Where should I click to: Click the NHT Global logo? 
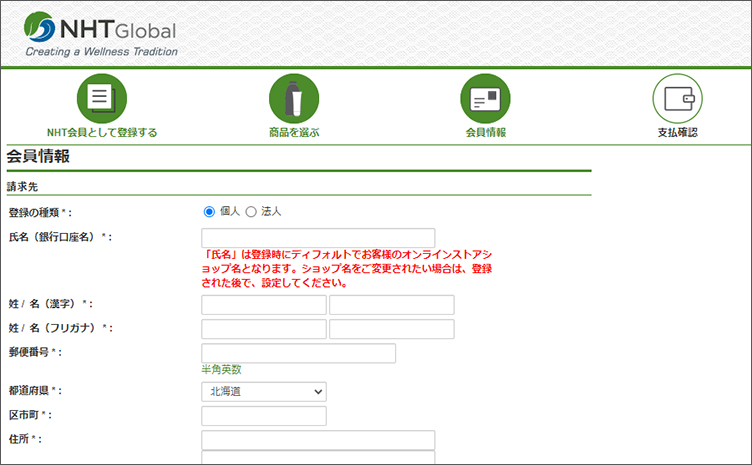pos(100,36)
